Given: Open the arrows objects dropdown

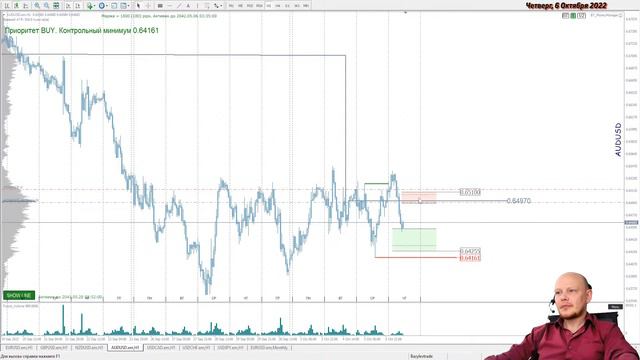Looking at the screenshot, I should tap(221, 6).
